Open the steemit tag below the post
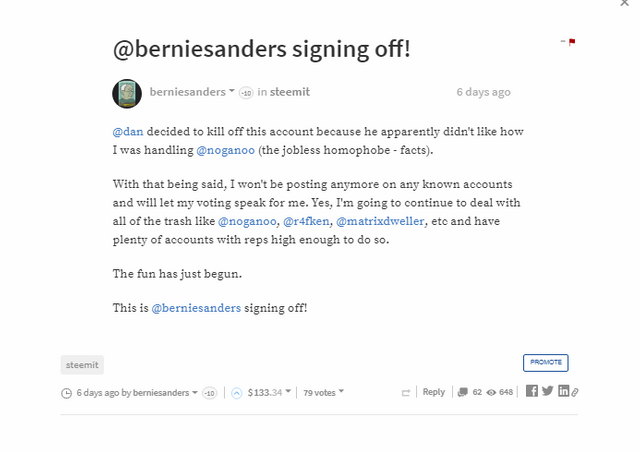The height and width of the screenshot is (451, 640). [x=82, y=365]
